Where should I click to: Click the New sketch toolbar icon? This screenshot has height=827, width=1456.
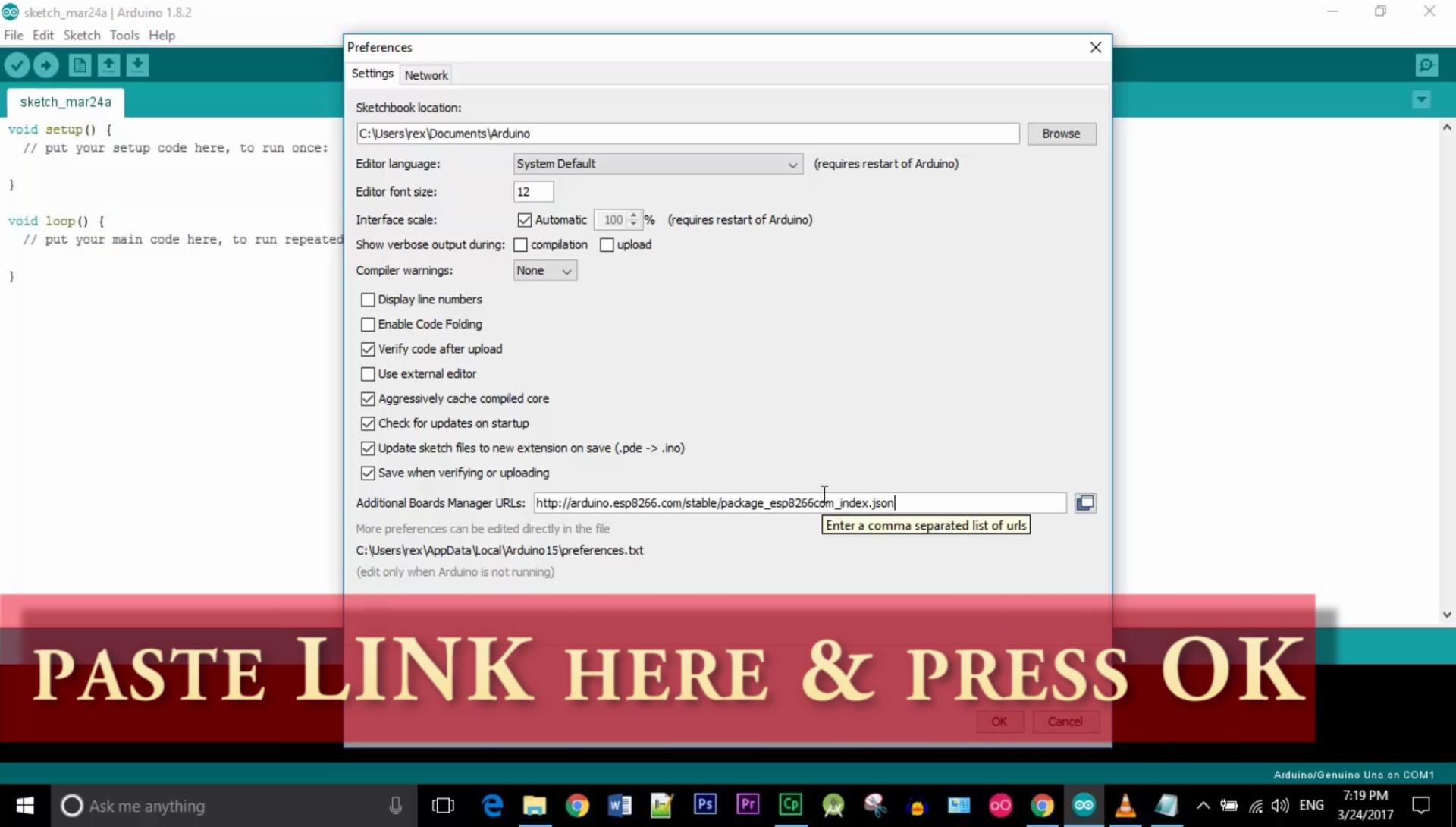click(x=79, y=65)
